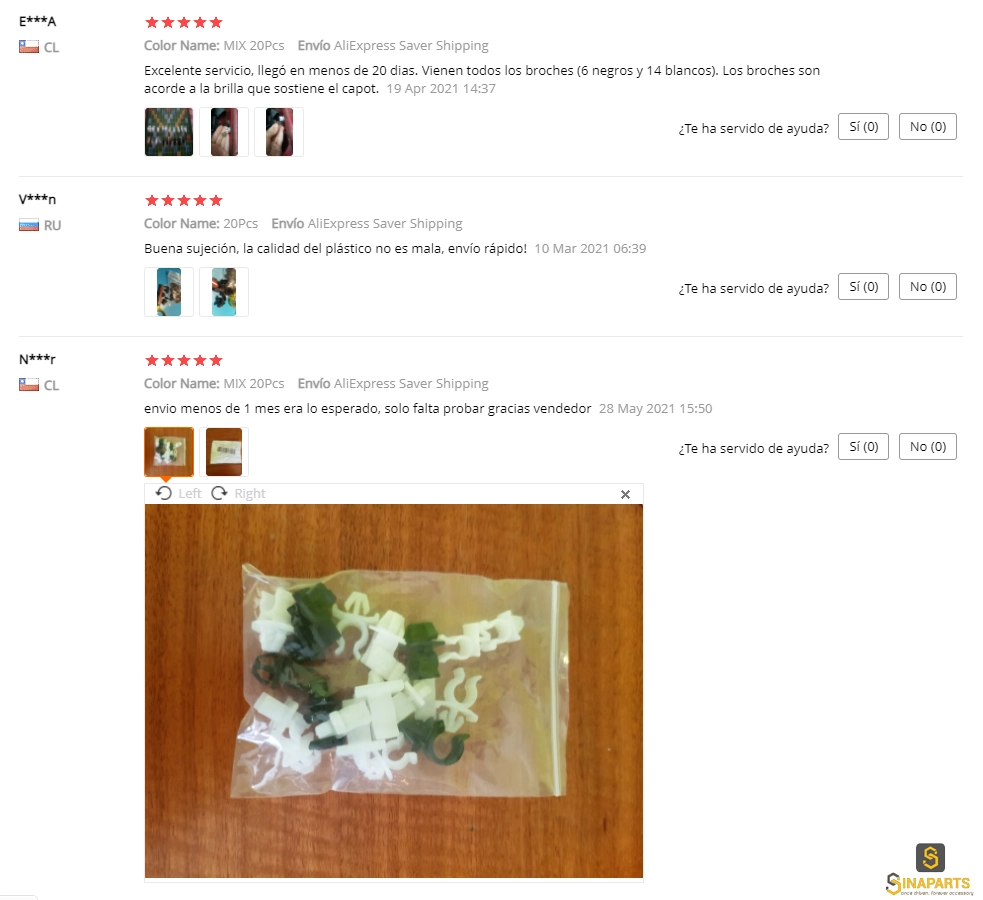Viewport: 983px width, 900px height.
Task: Click the Chile flag beside E***A
Action: click(x=29, y=47)
